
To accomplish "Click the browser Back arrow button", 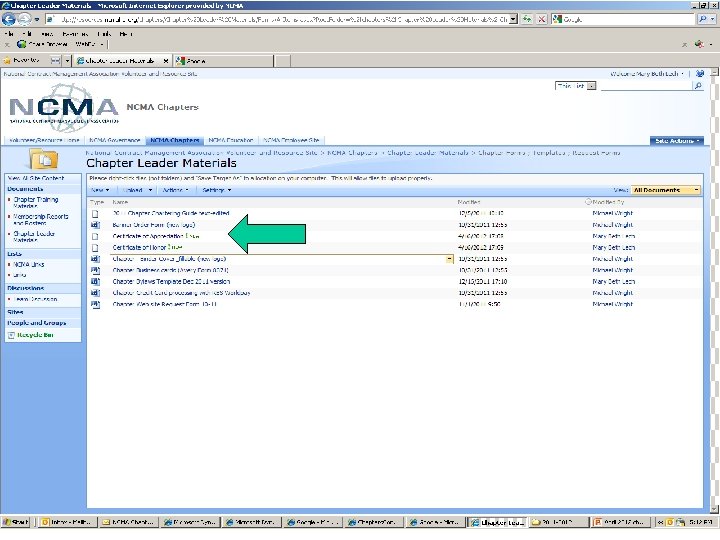I will (9, 19).
